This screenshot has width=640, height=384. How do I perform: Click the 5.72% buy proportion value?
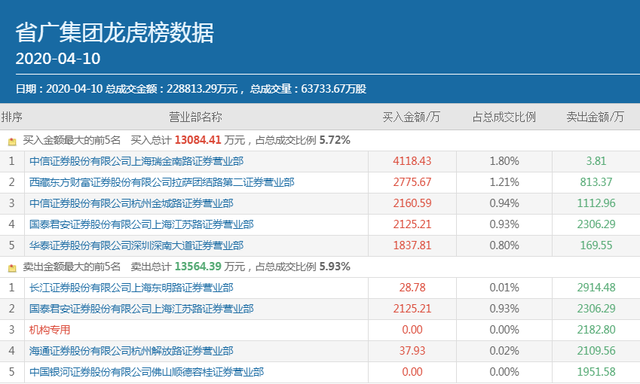click(x=335, y=140)
